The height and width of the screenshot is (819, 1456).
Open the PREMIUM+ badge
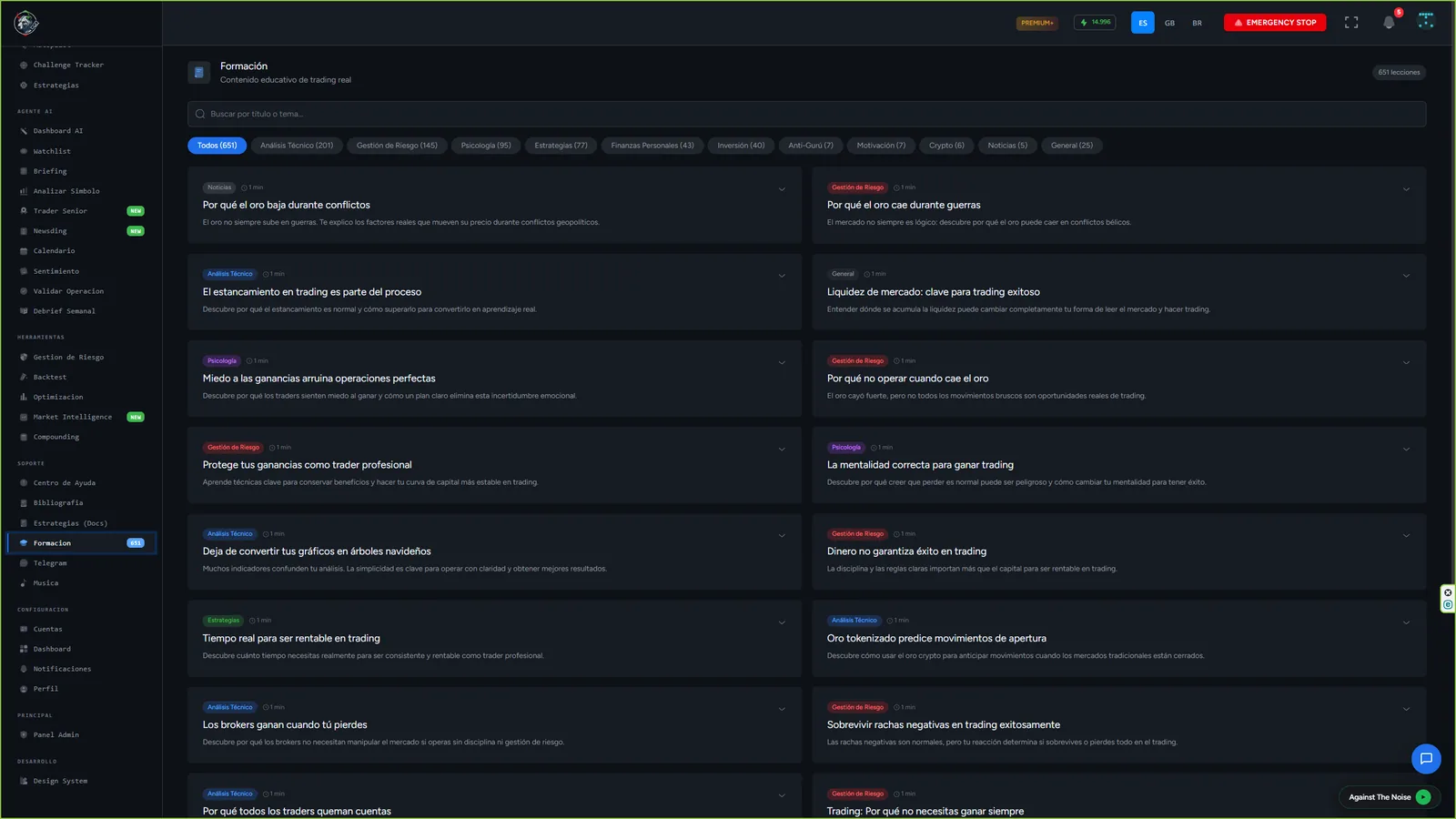click(1037, 23)
